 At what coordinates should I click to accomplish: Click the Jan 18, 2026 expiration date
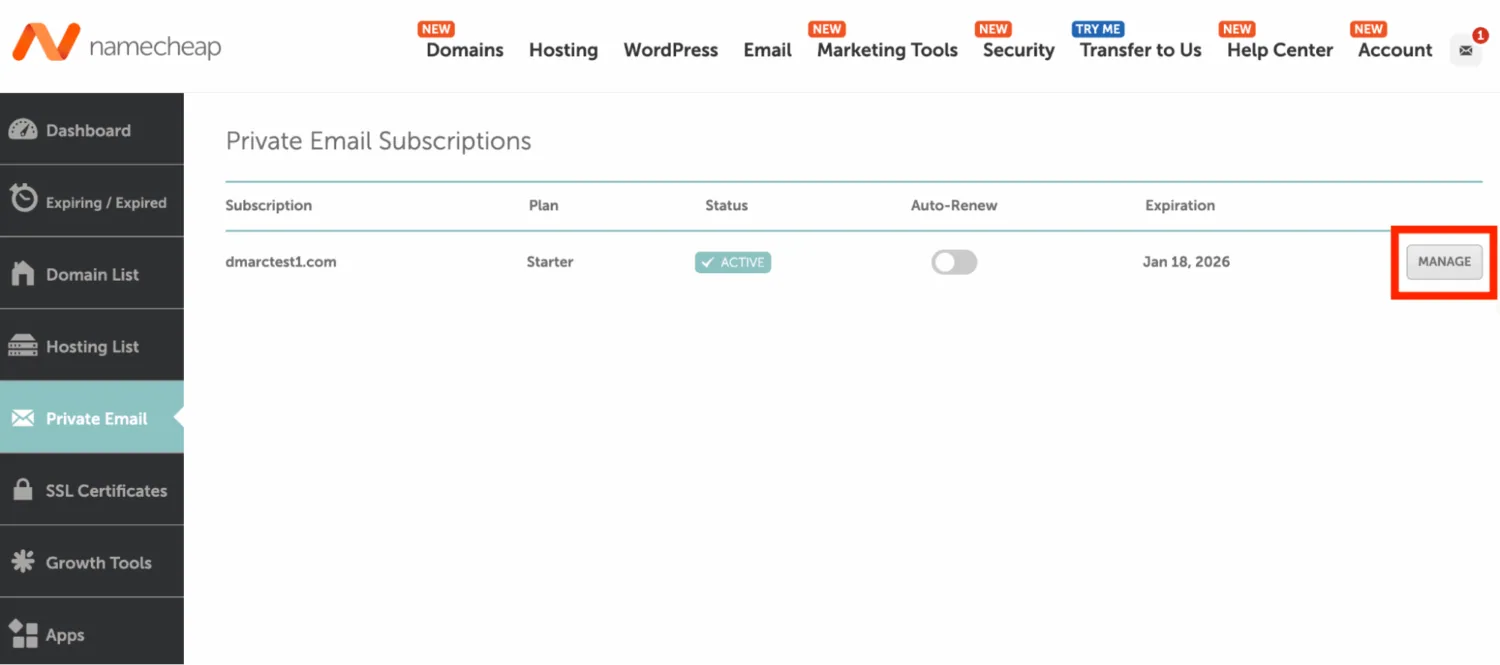1186,262
